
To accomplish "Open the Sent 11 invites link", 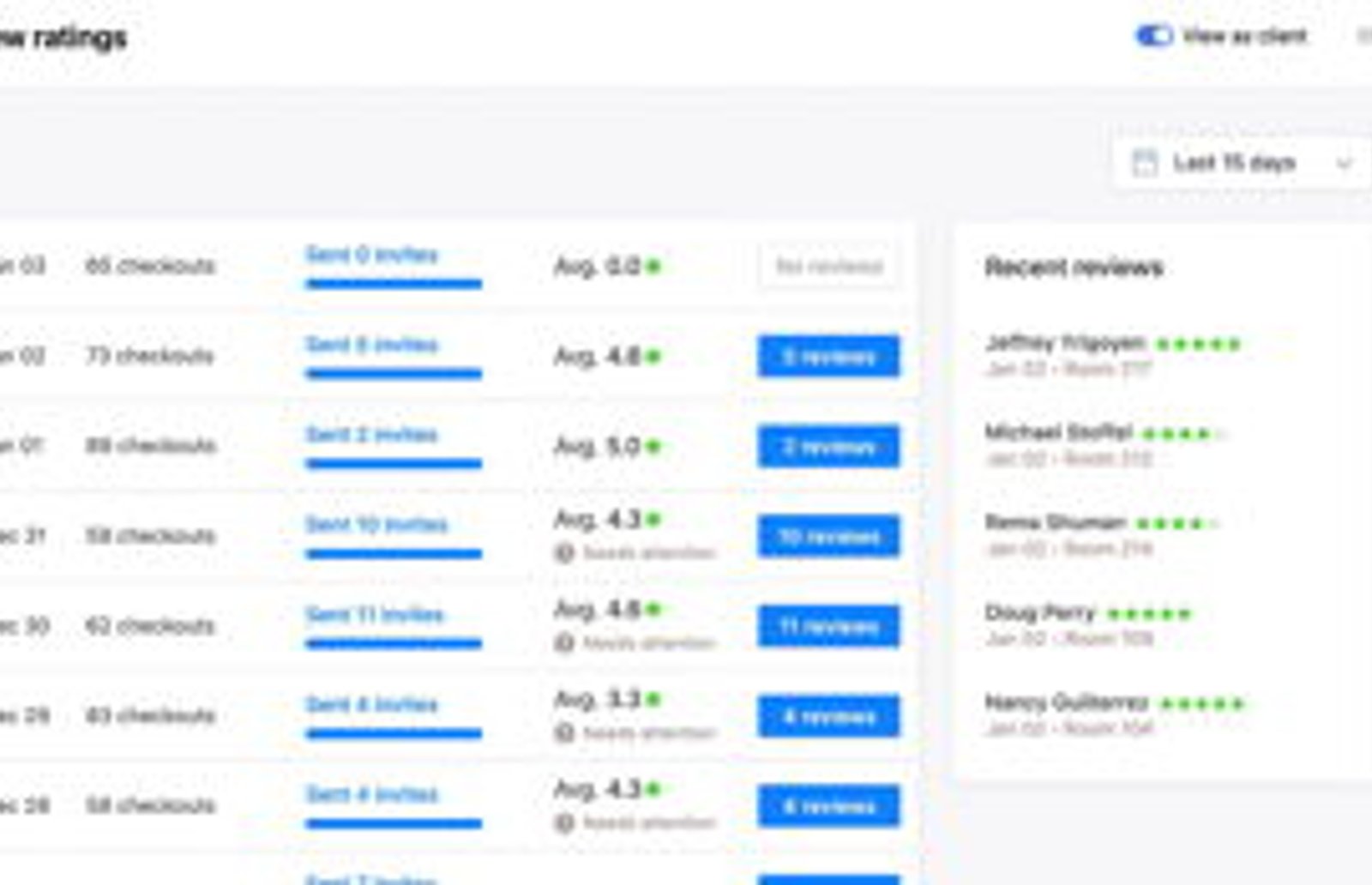I will (375, 615).
